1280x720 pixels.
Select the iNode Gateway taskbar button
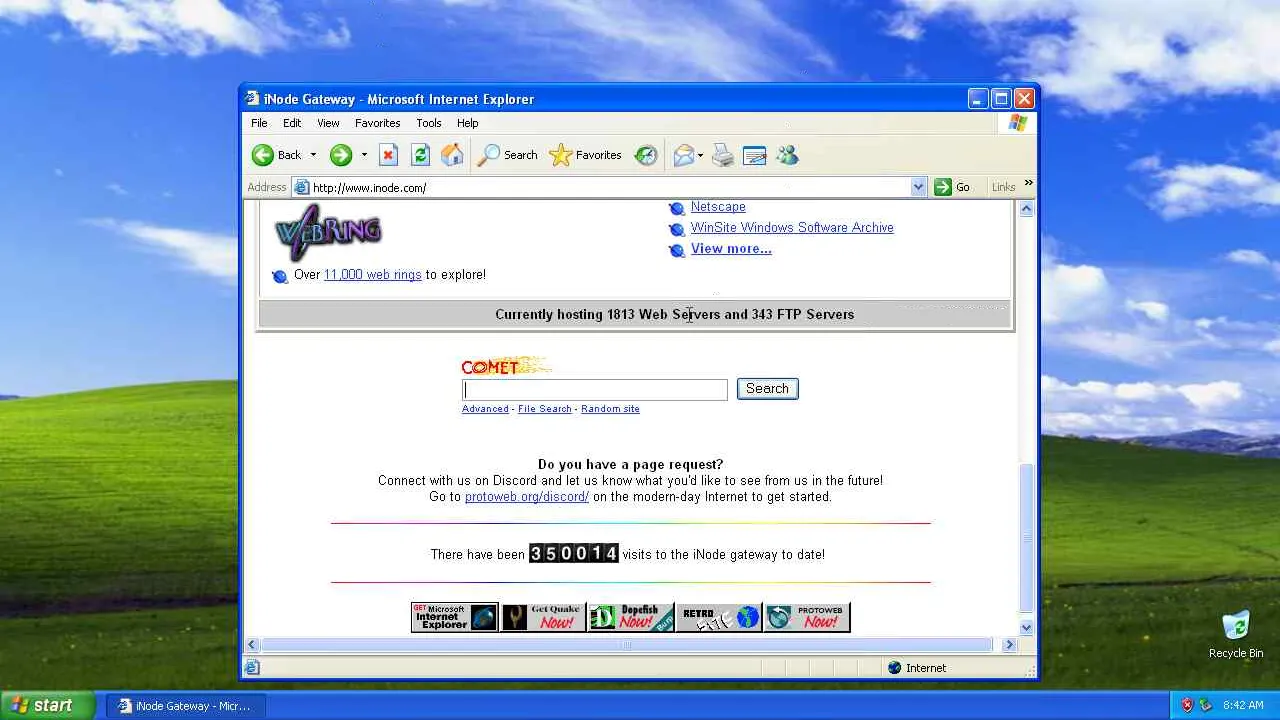186,706
